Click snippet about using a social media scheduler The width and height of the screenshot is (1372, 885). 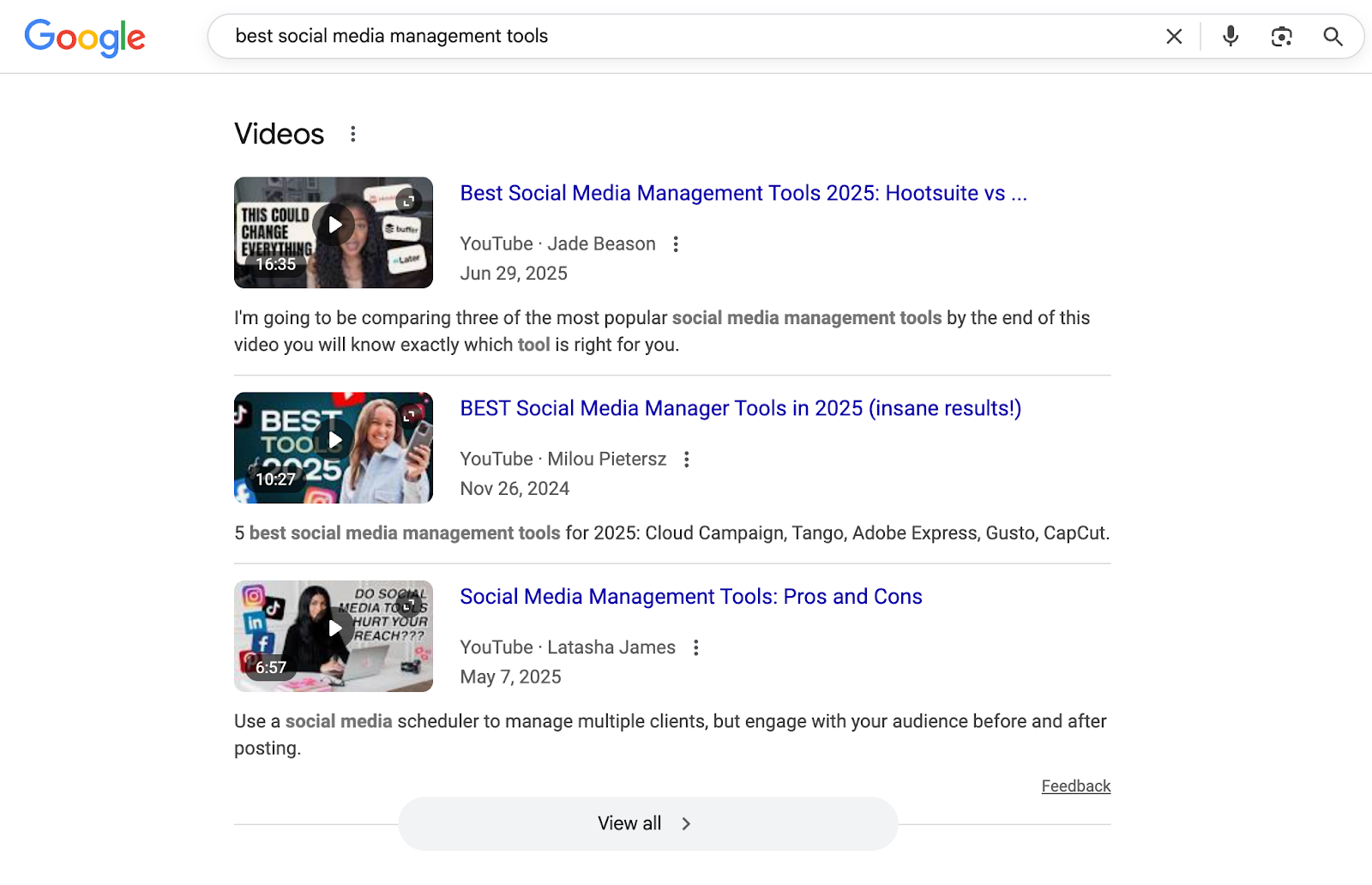pyautogui.click(x=671, y=735)
